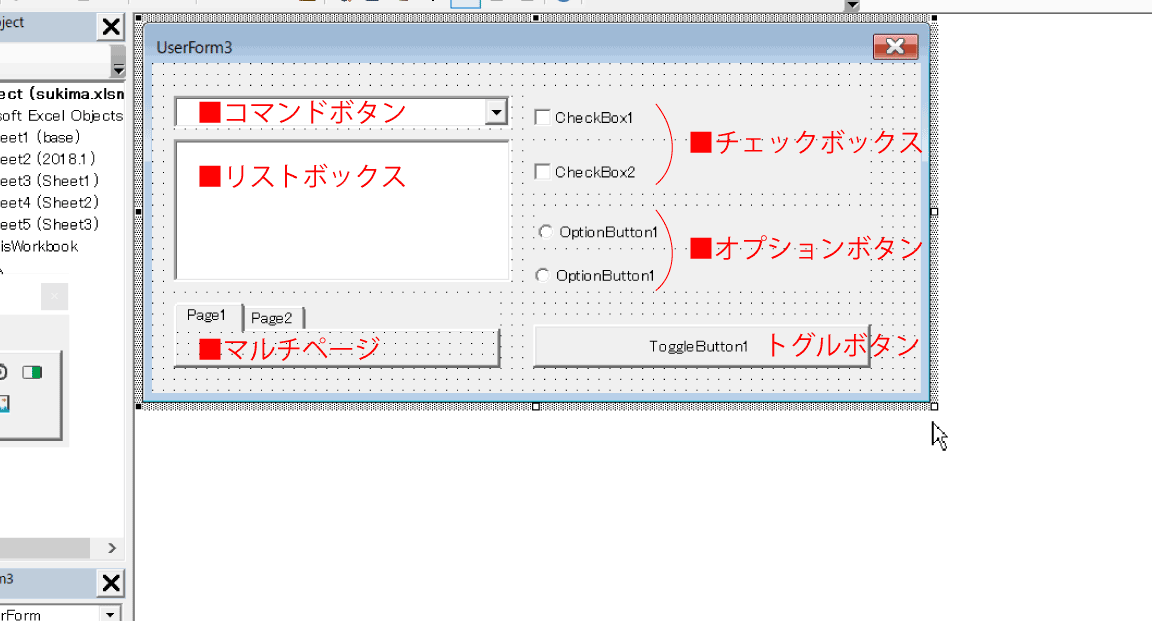
Task: Select the upper OptionButton1 radio button
Action: pyautogui.click(x=545, y=231)
